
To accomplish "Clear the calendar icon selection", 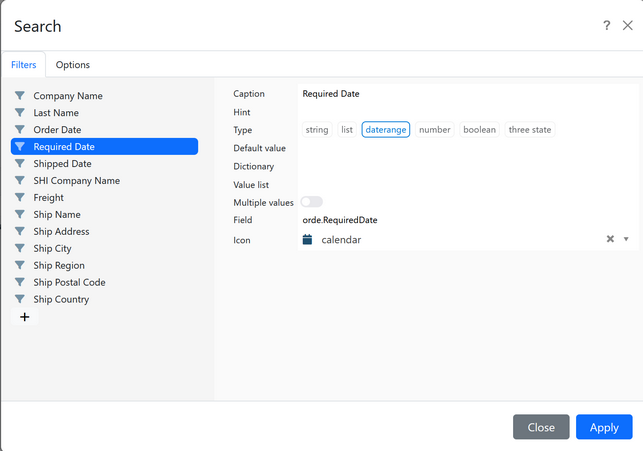I will click(610, 239).
